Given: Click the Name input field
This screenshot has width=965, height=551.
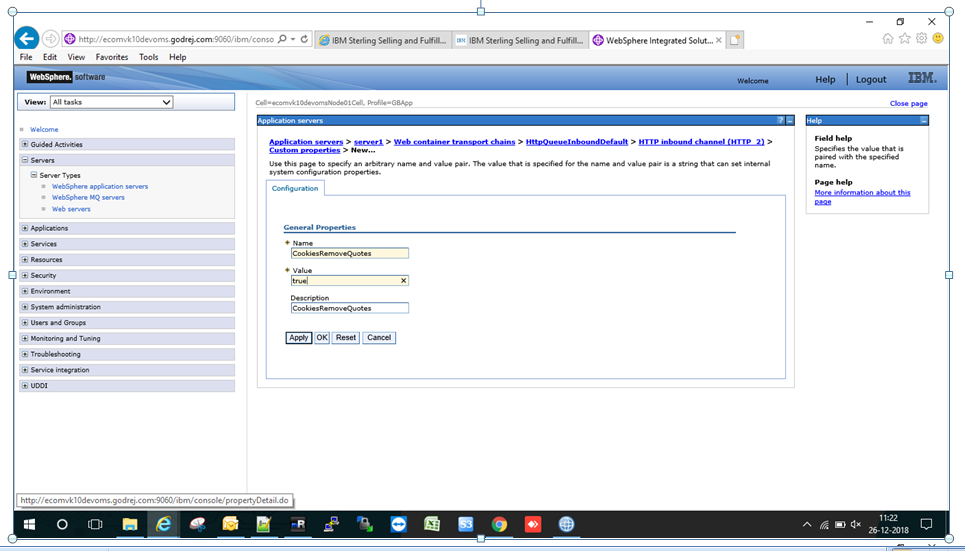Looking at the screenshot, I should (x=350, y=253).
